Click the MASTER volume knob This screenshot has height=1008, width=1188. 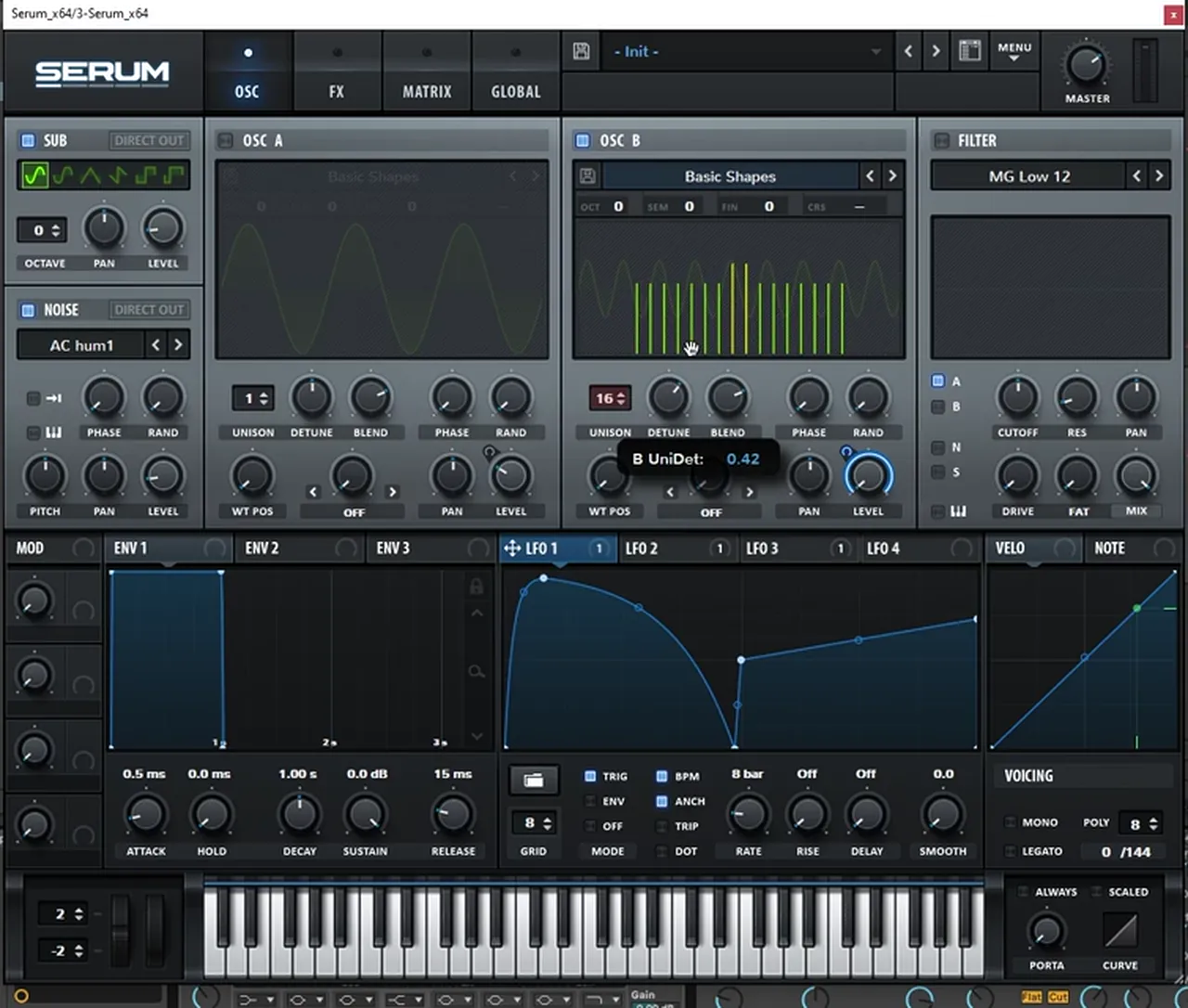1086,65
